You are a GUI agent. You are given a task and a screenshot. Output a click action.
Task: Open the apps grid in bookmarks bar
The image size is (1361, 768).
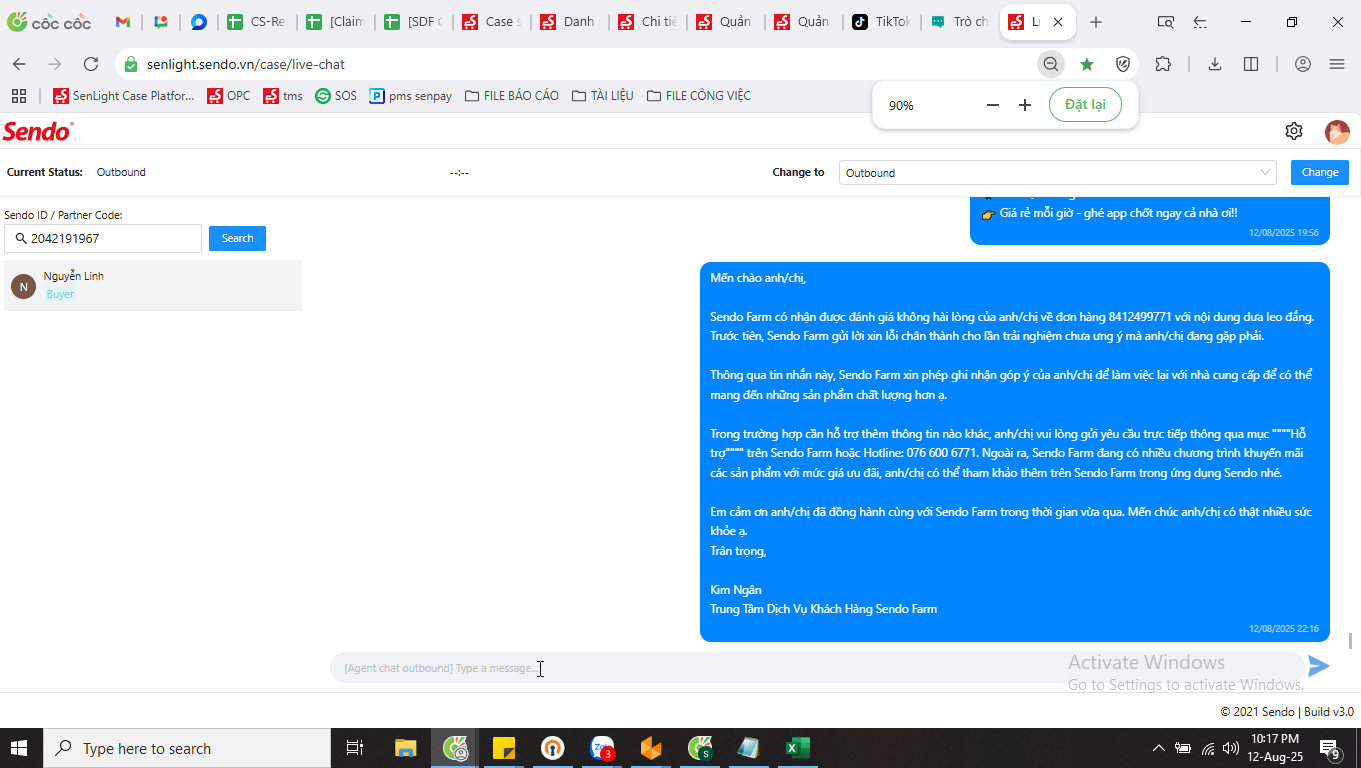click(x=18, y=96)
